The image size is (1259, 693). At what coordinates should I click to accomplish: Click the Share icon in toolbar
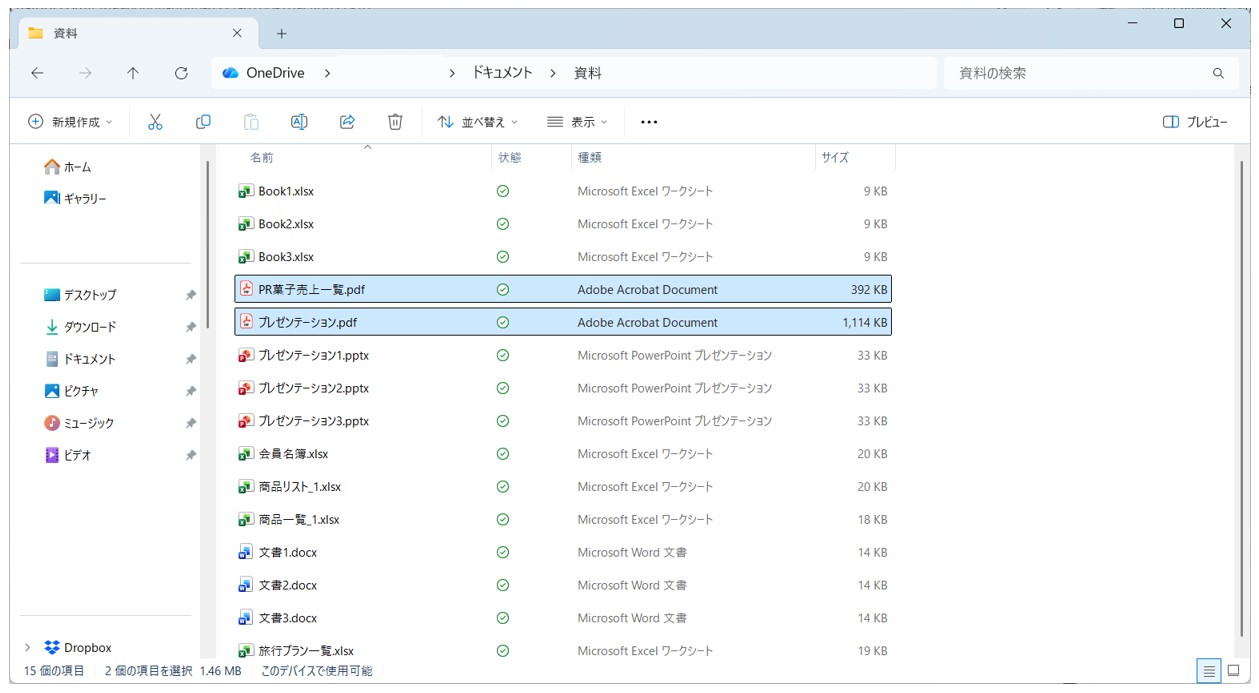pos(347,122)
